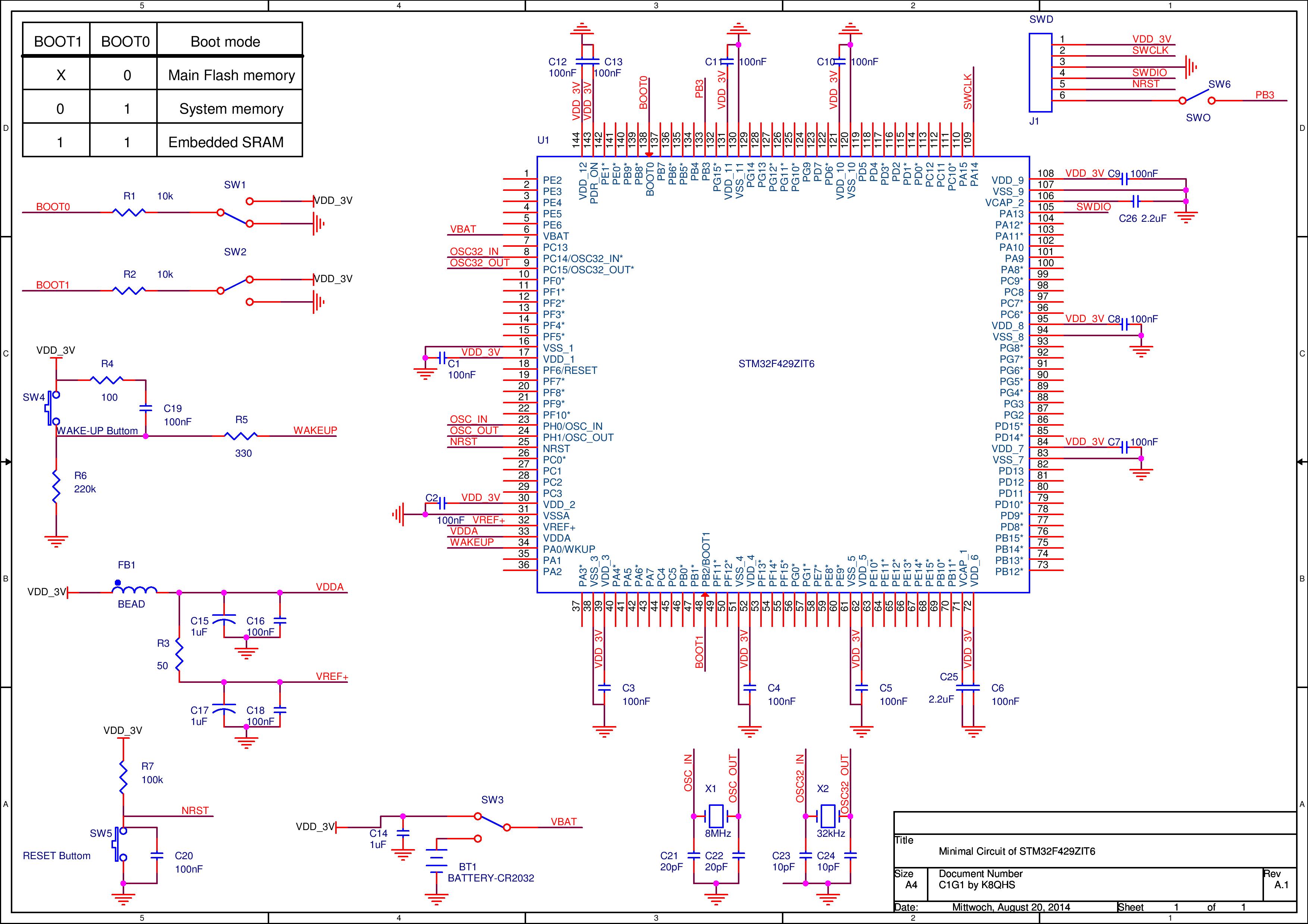Click the date 'Mittwoch, August 20, 2014'

coord(1011,908)
